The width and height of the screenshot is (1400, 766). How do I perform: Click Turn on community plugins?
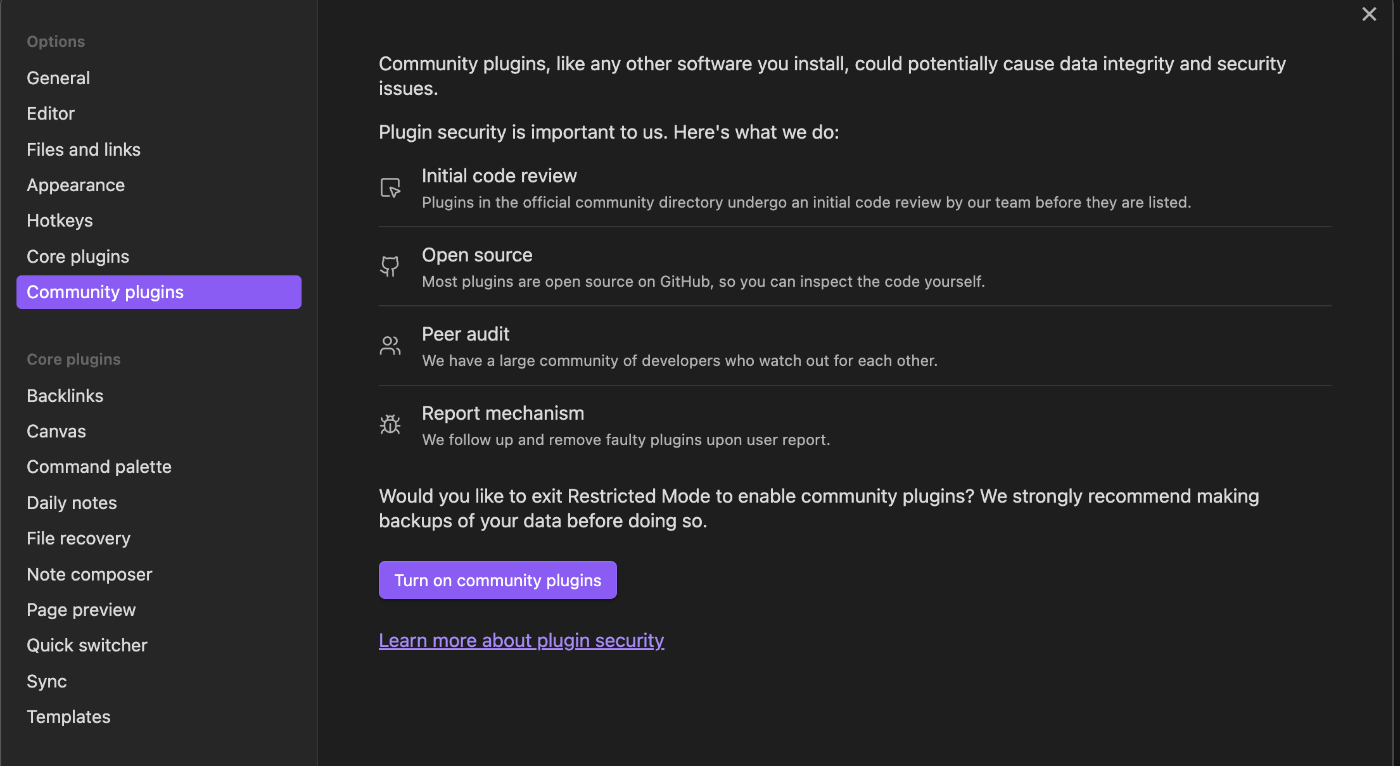(x=497, y=580)
